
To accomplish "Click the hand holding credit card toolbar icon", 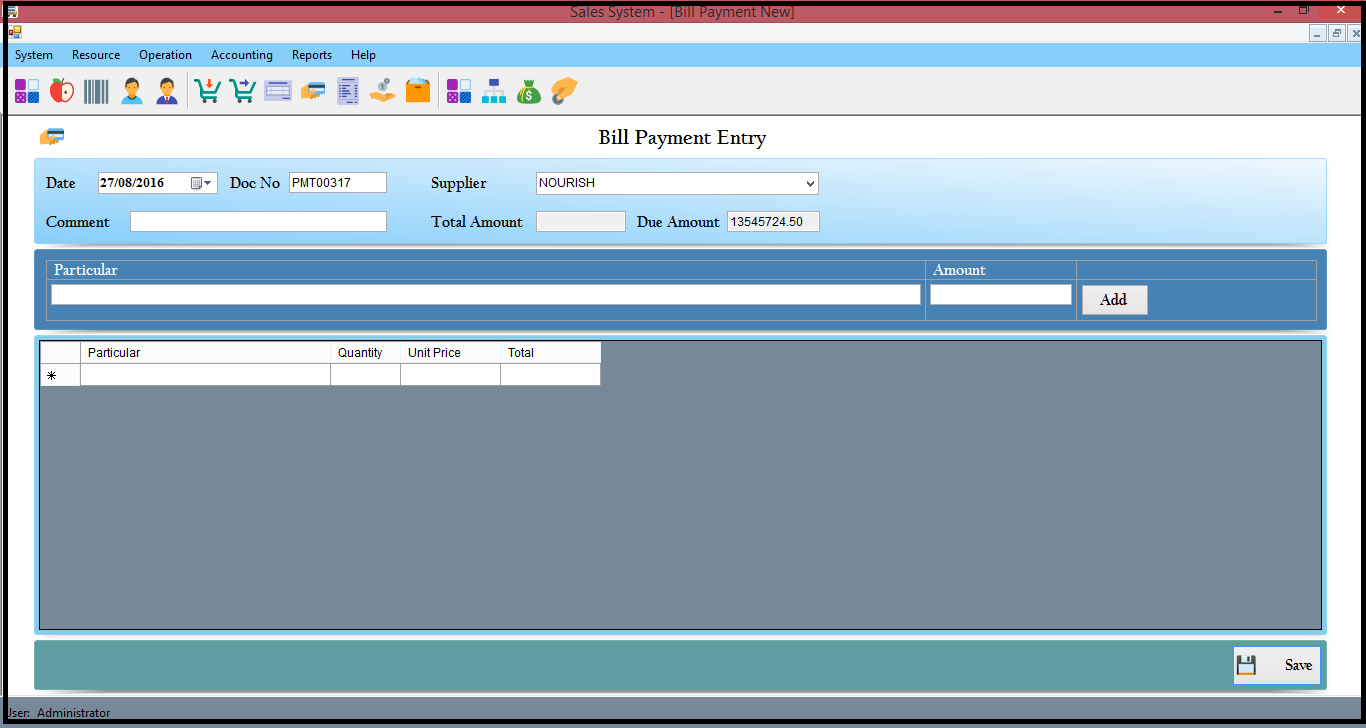I will pos(313,91).
